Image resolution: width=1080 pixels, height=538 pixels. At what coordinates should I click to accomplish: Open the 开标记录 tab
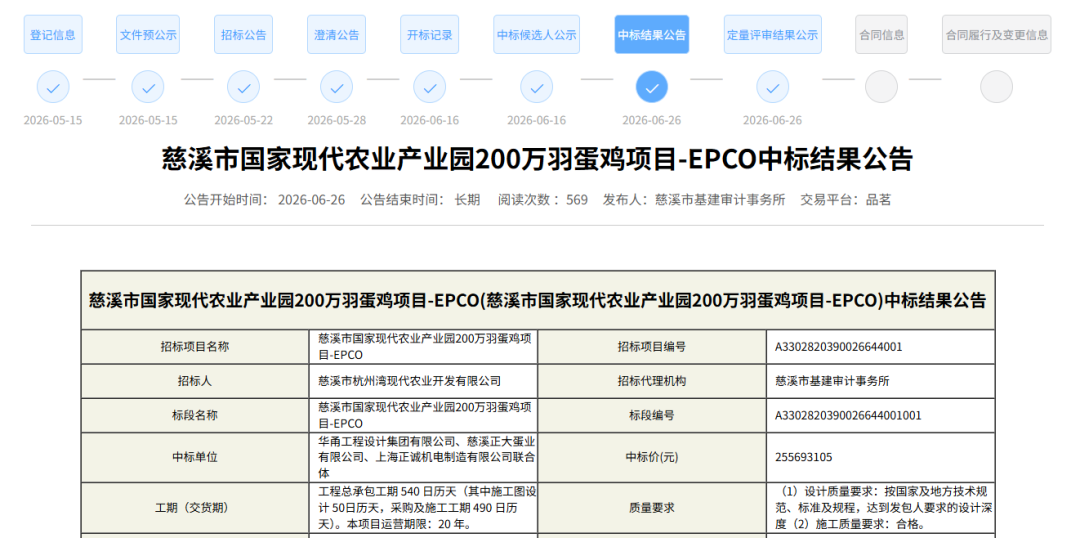click(429, 34)
